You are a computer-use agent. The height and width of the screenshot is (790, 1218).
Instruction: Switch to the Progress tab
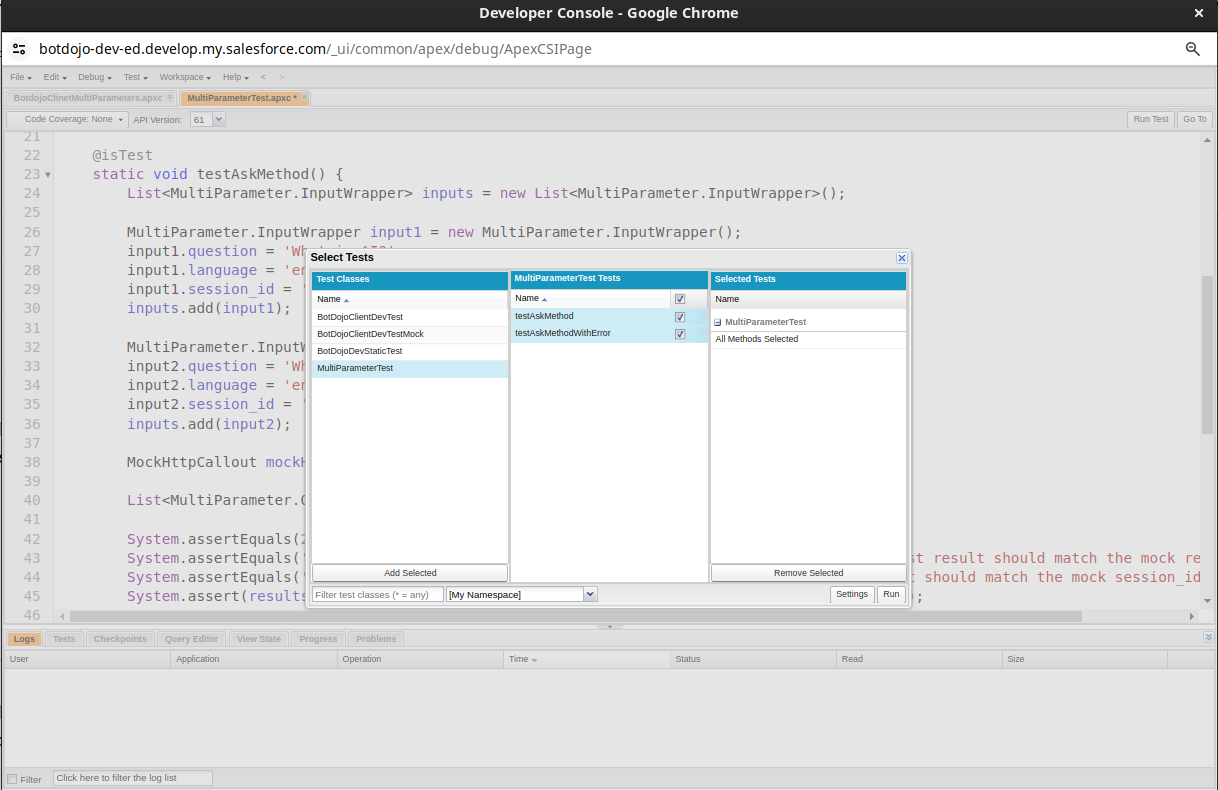tap(319, 639)
